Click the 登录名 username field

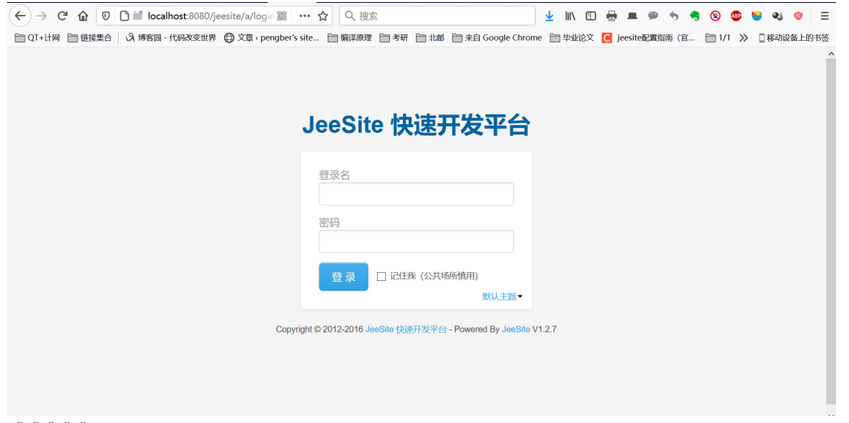pyautogui.click(x=416, y=194)
